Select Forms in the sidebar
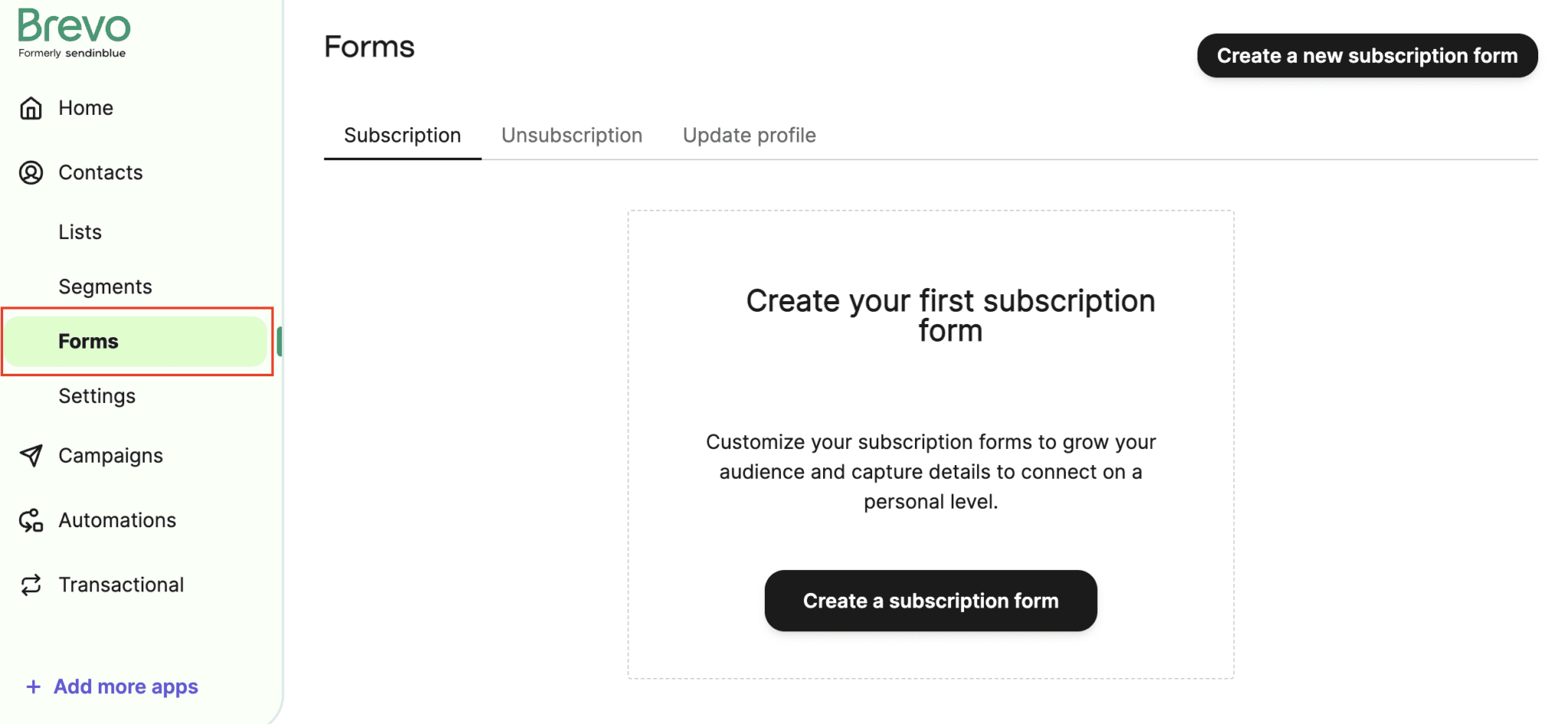This screenshot has width=1568, height=724. (88, 342)
